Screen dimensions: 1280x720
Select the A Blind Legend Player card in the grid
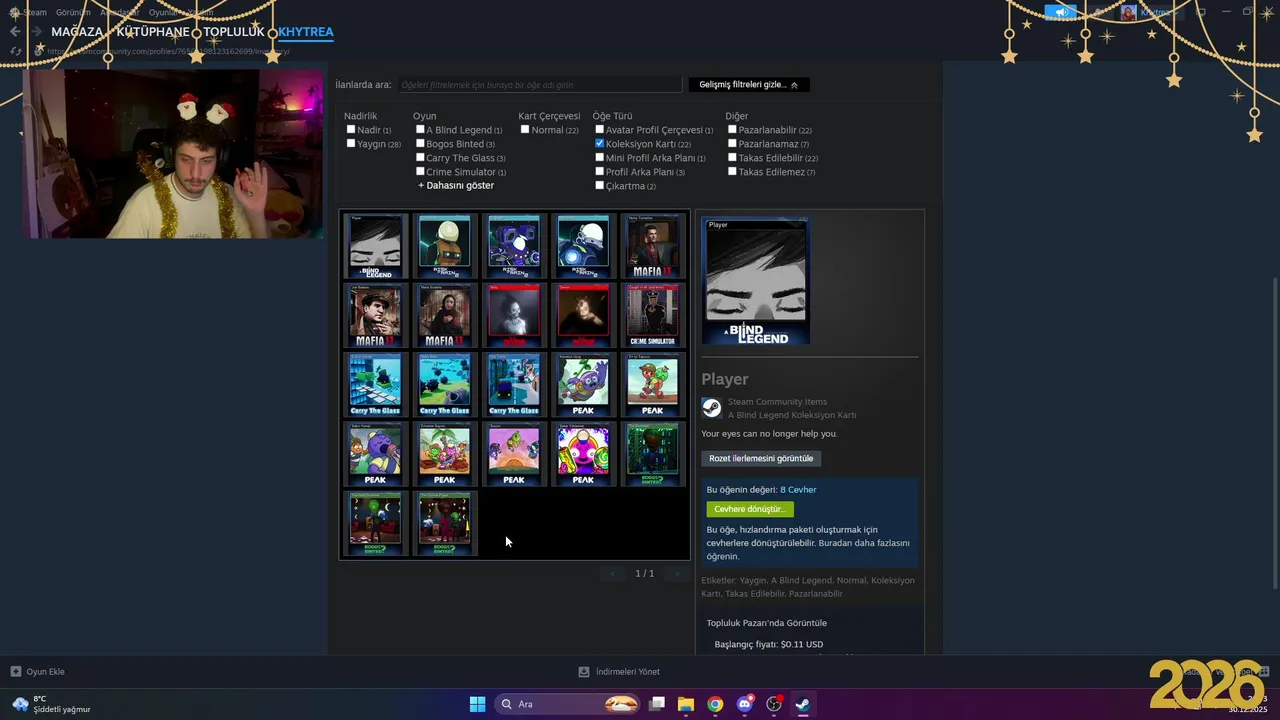pos(375,246)
